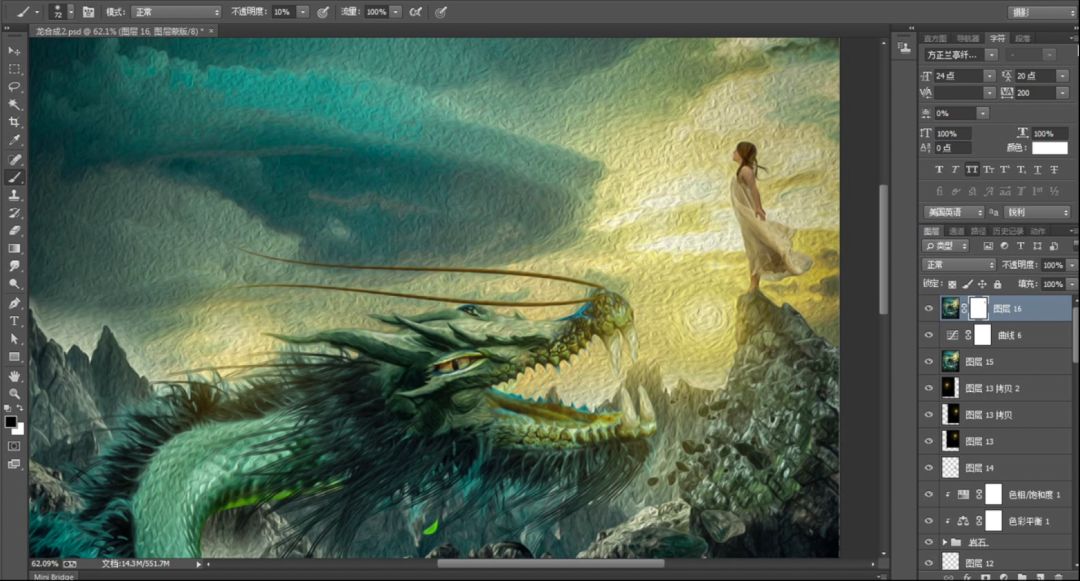Open the opacity 10% slider arrow

302,12
